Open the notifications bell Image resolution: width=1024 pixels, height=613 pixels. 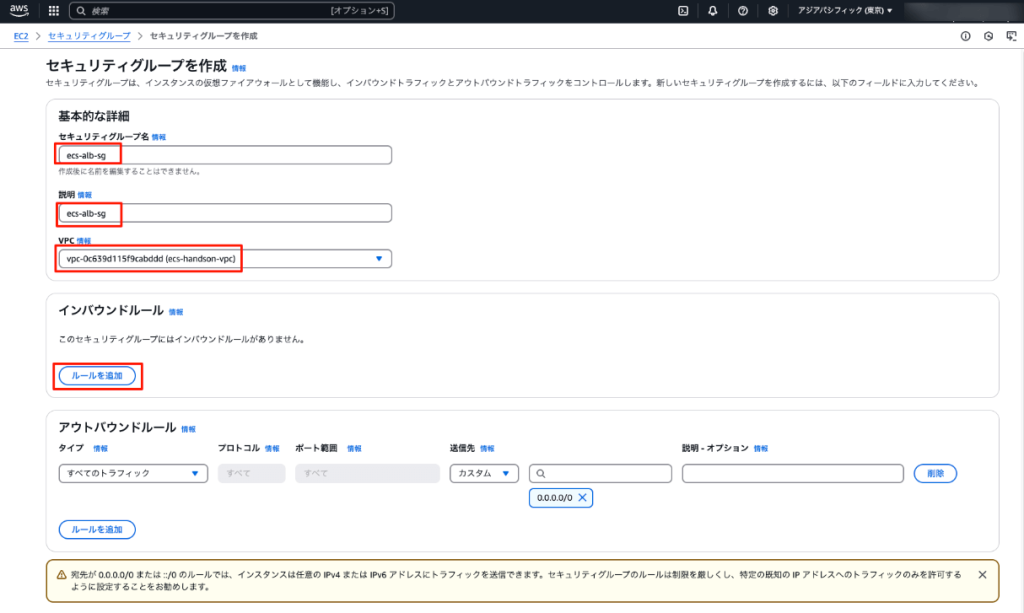tap(712, 11)
